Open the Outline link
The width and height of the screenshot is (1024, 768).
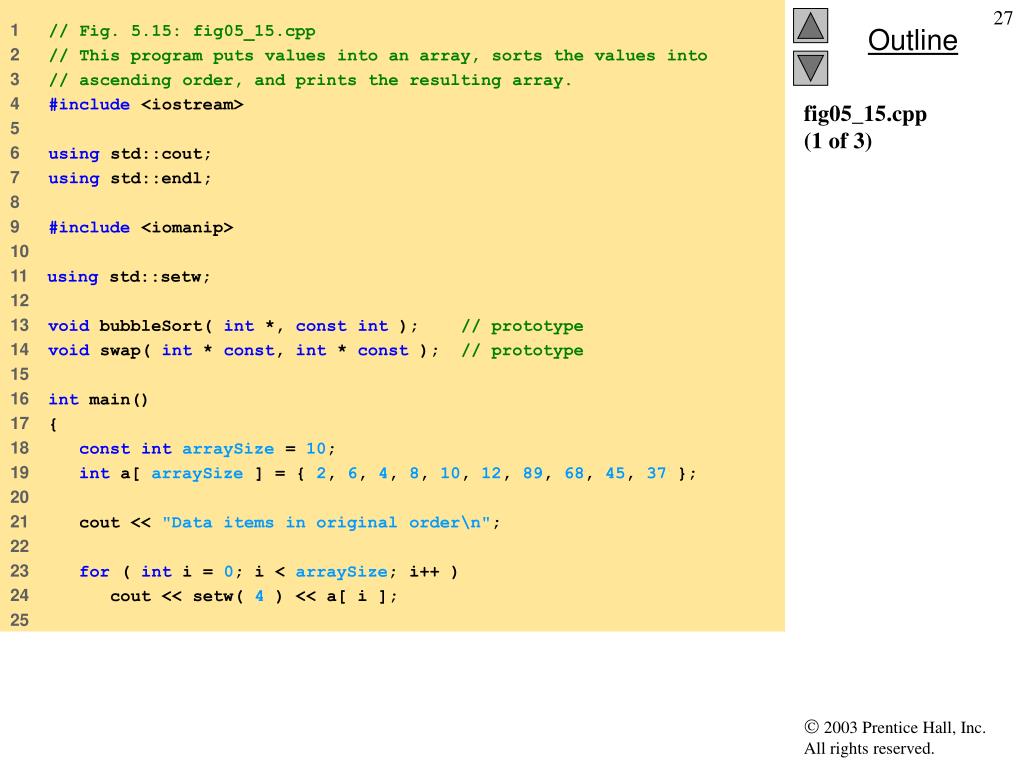[x=912, y=40]
